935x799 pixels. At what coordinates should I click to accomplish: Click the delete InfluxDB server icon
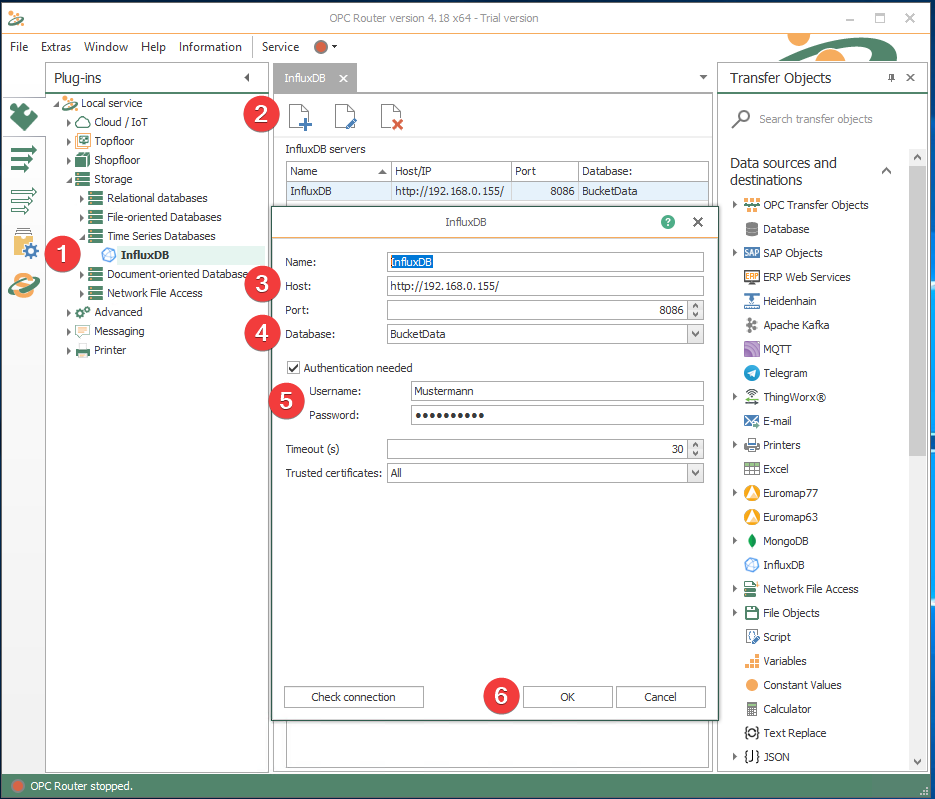391,117
